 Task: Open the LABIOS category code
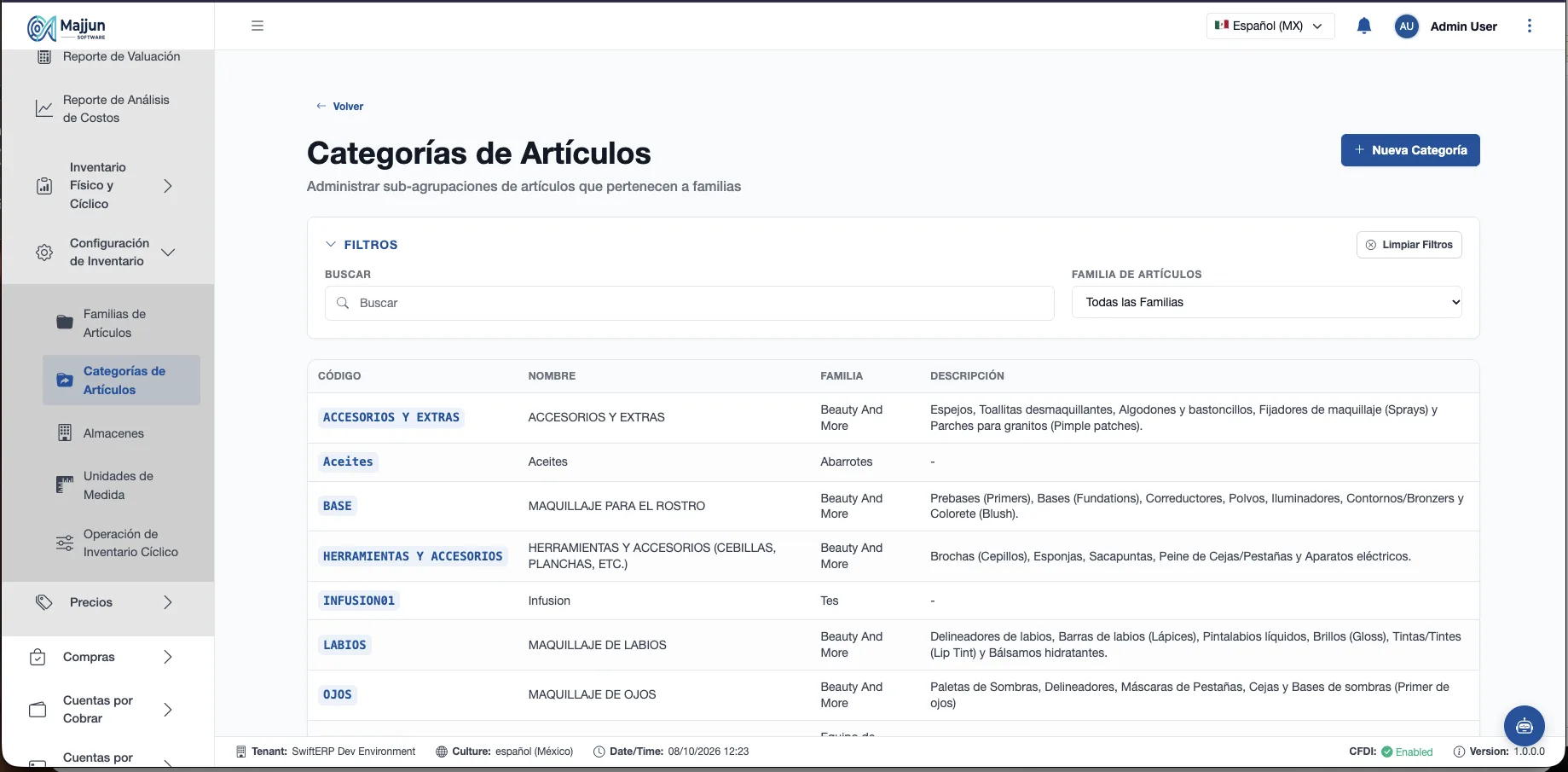(344, 645)
